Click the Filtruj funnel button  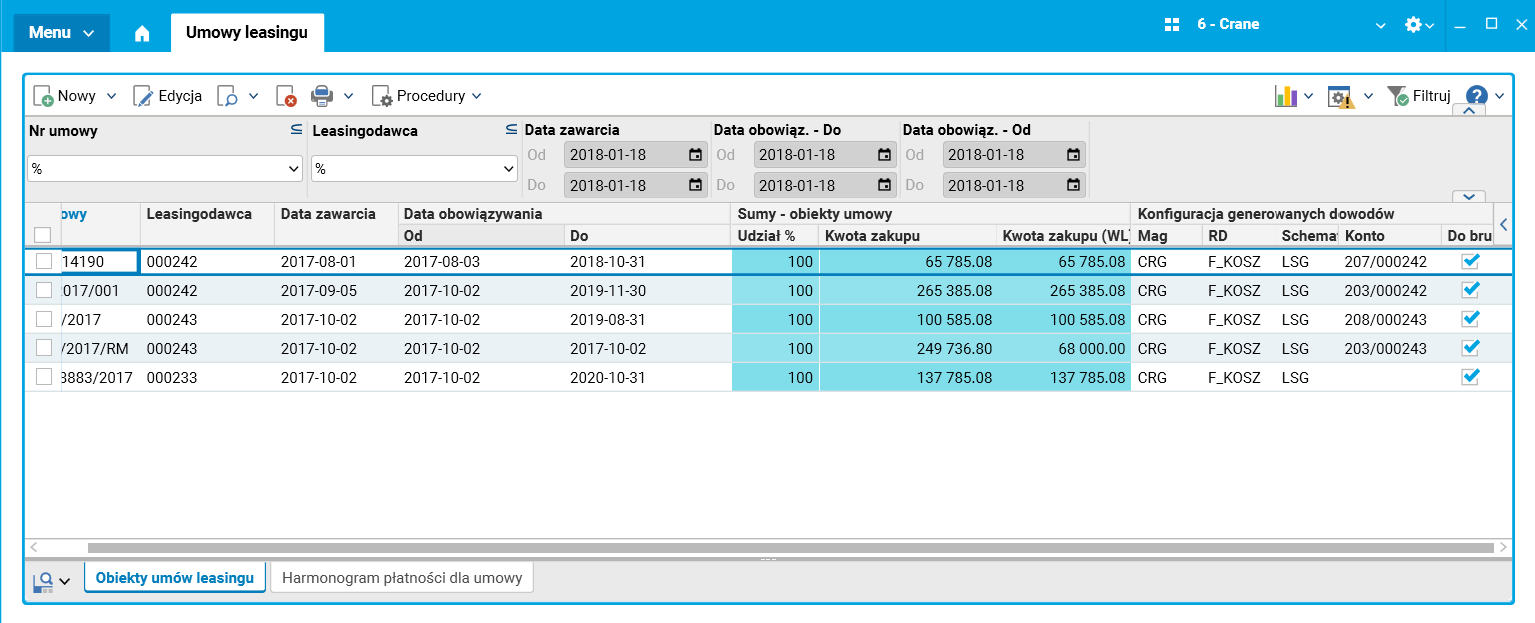[x=1418, y=96]
